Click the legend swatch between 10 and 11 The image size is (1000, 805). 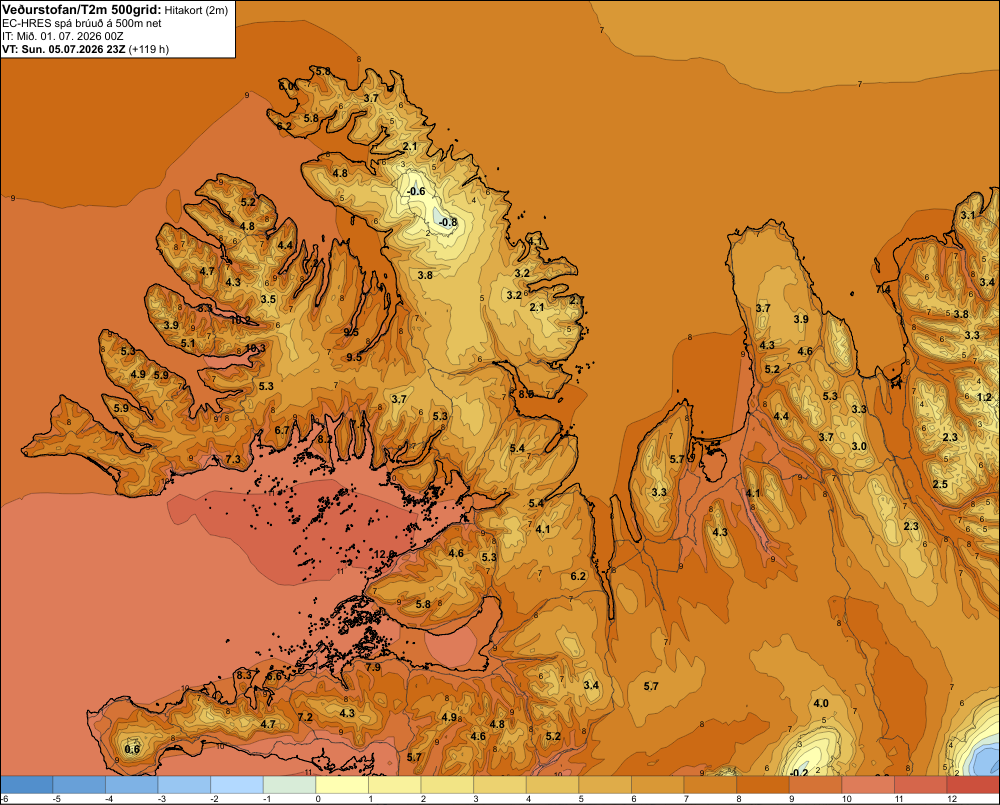point(868,784)
